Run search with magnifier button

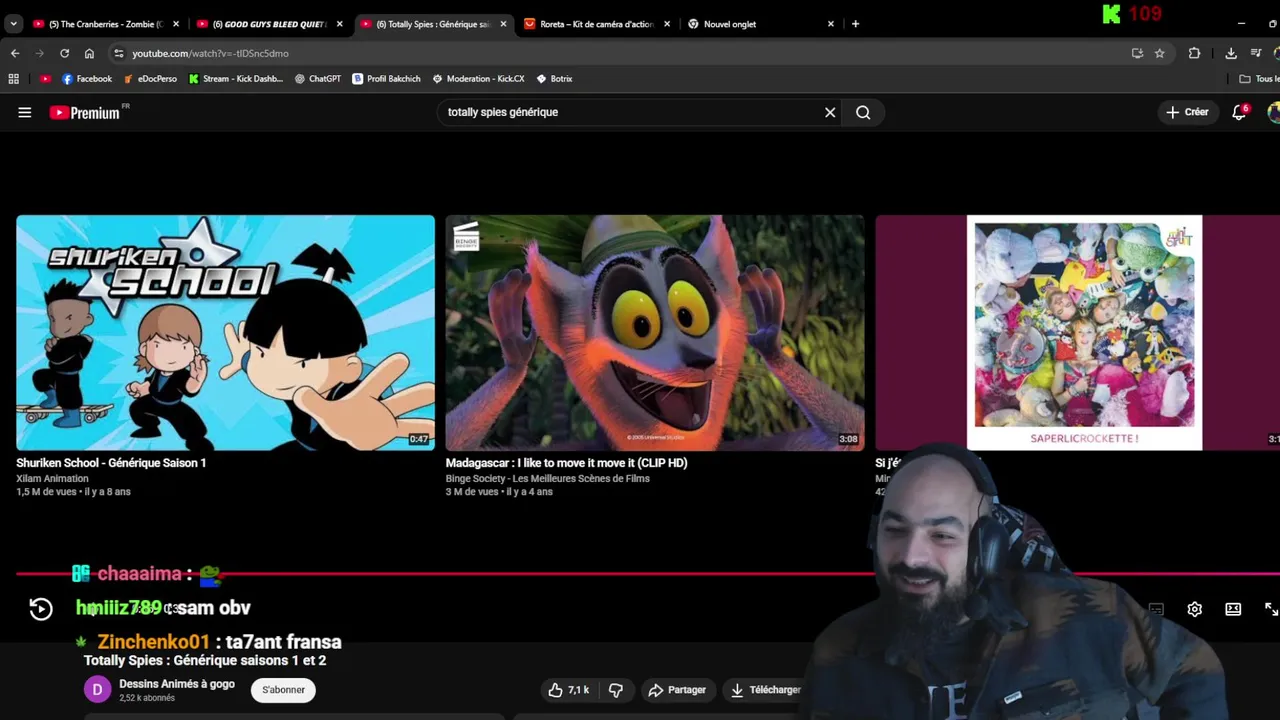point(863,113)
